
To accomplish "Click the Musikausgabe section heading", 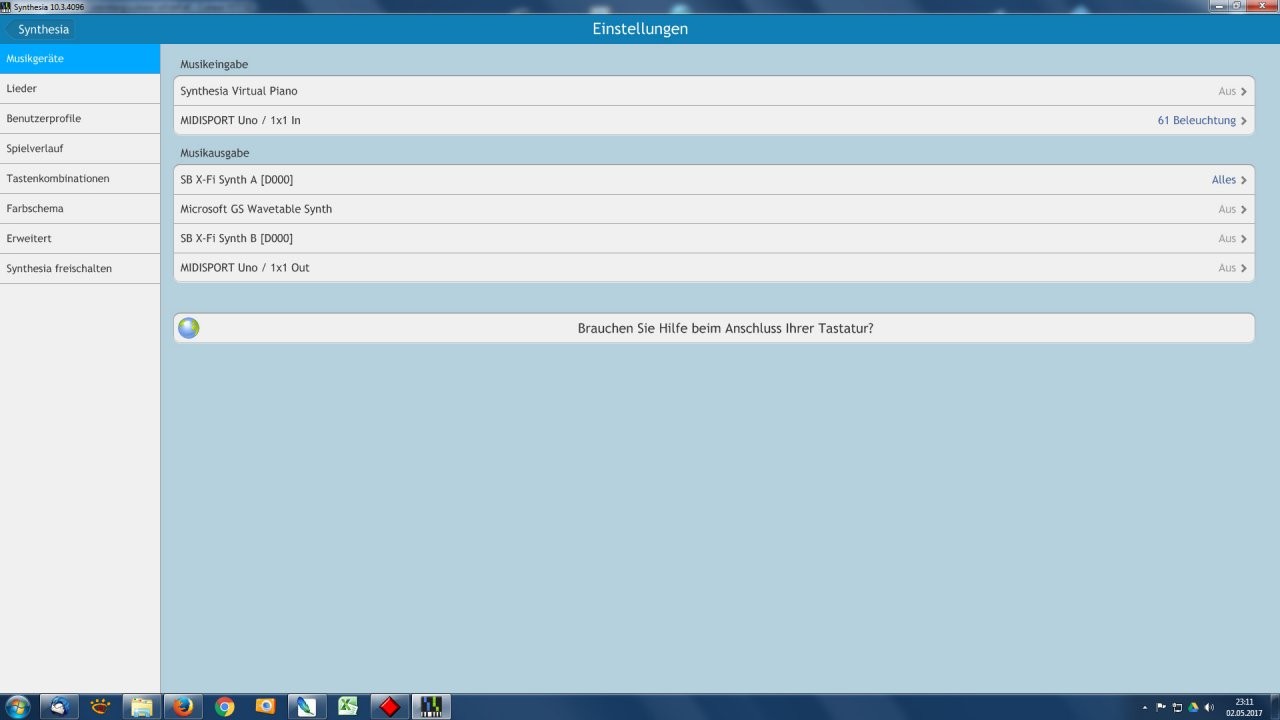I will pos(215,153).
